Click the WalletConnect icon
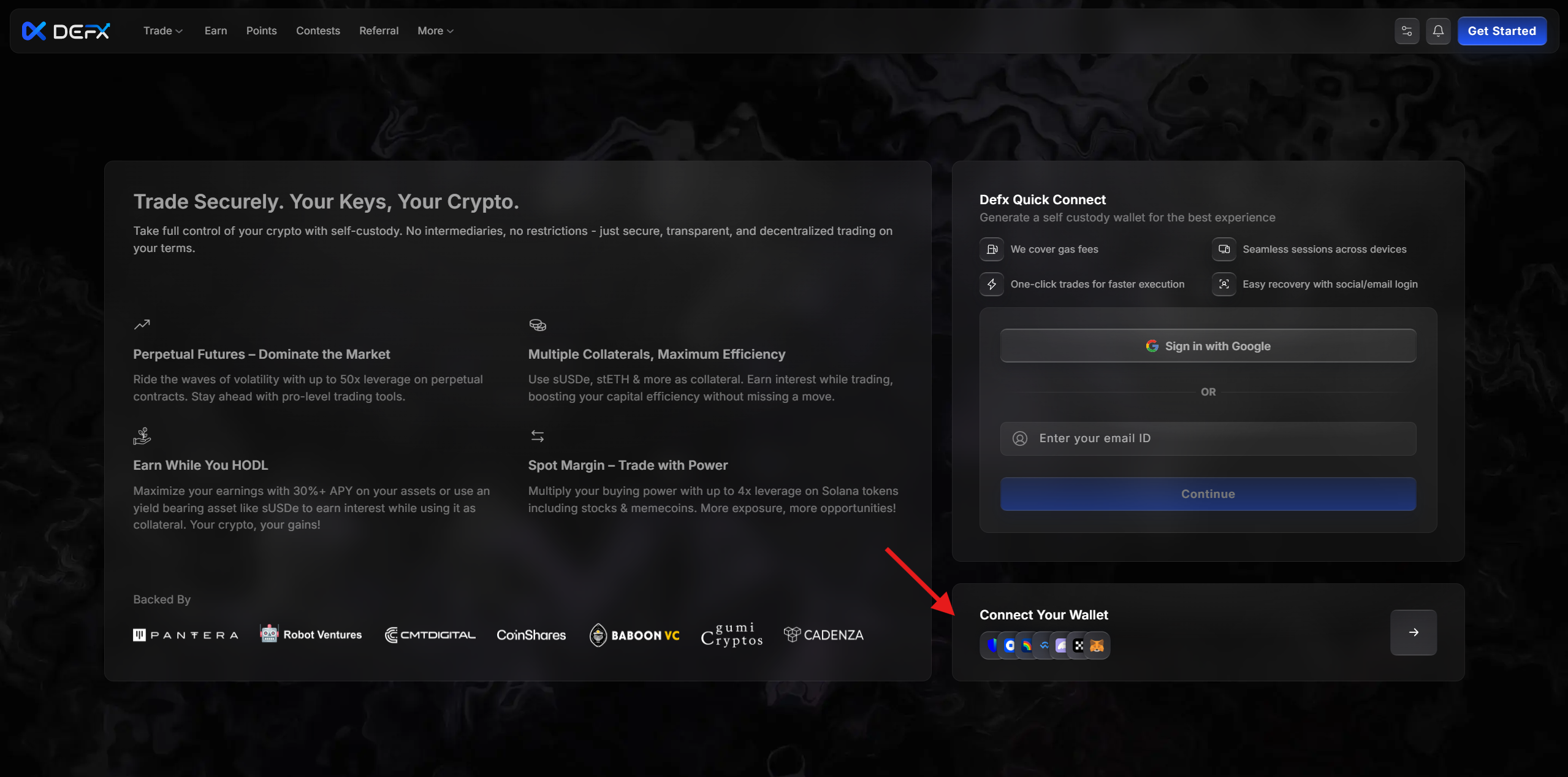1568x777 pixels. pyautogui.click(x=1045, y=645)
